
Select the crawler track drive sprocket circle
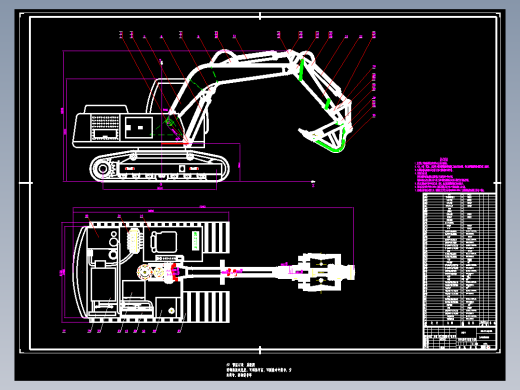[103, 168]
